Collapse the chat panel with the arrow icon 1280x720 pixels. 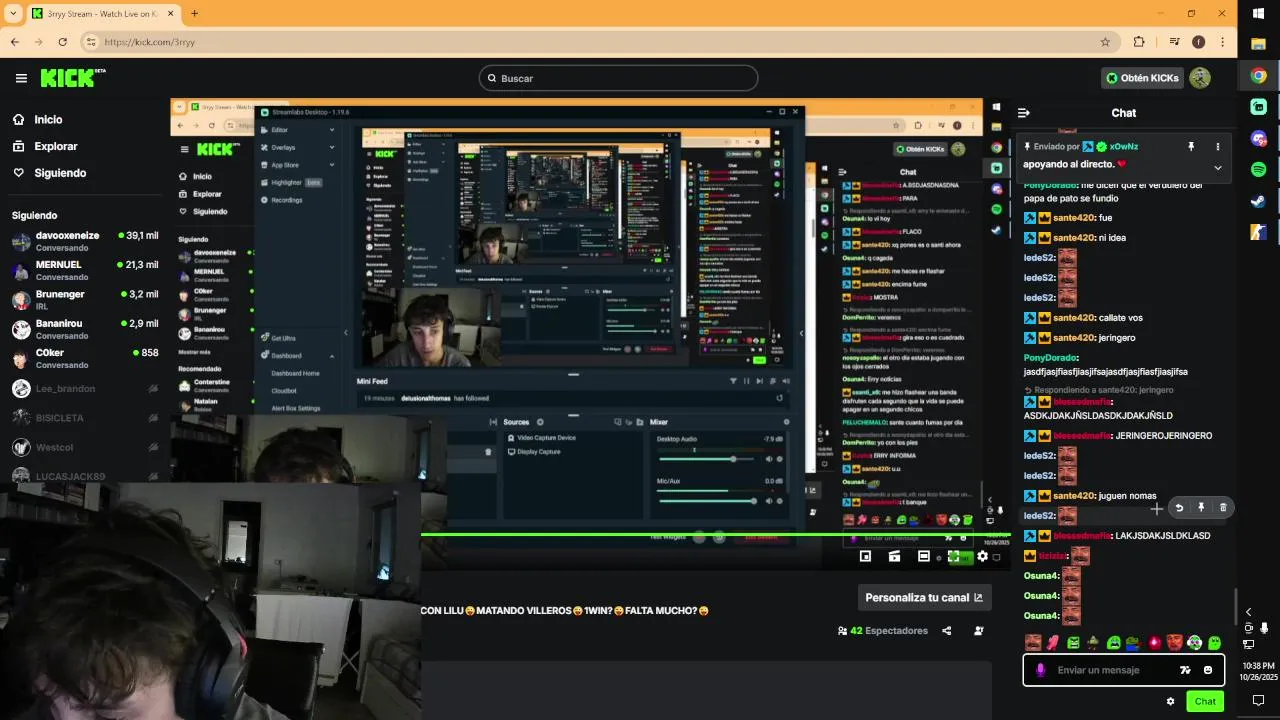(x=1023, y=113)
